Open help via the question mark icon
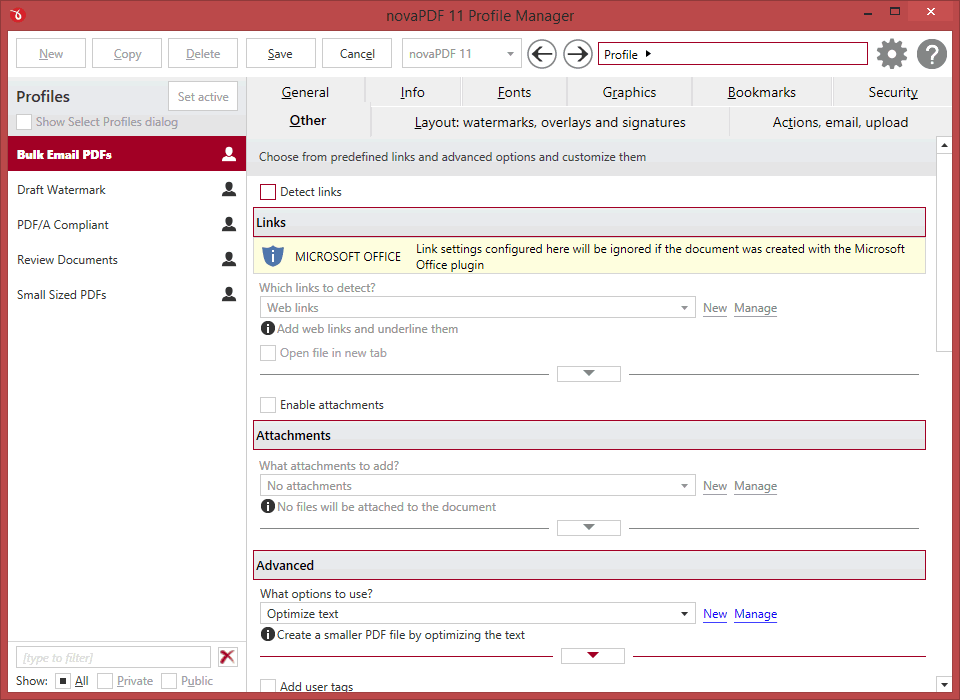 coord(932,54)
